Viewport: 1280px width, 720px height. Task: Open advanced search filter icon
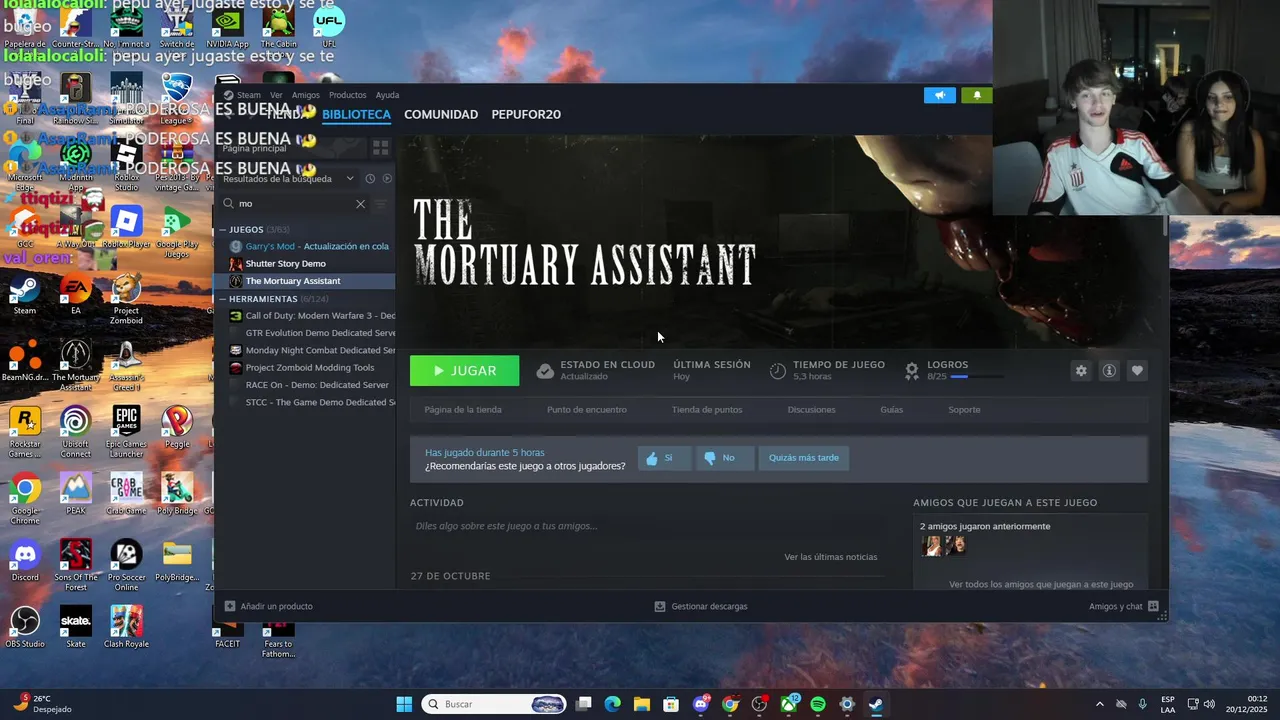380,204
